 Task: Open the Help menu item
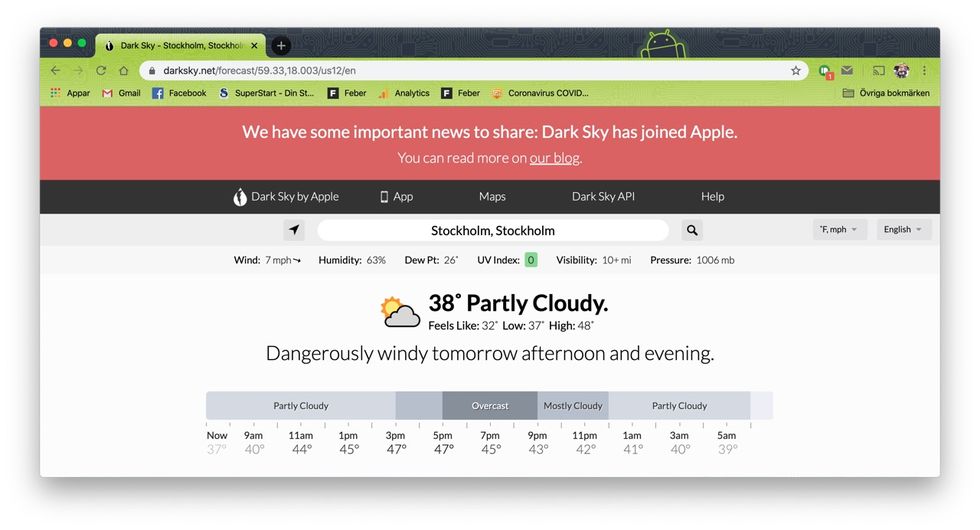coord(712,197)
